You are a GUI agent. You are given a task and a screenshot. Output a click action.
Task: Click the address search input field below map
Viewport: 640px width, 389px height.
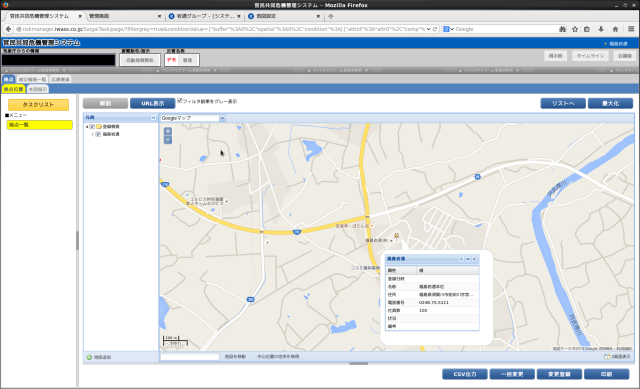(x=190, y=357)
